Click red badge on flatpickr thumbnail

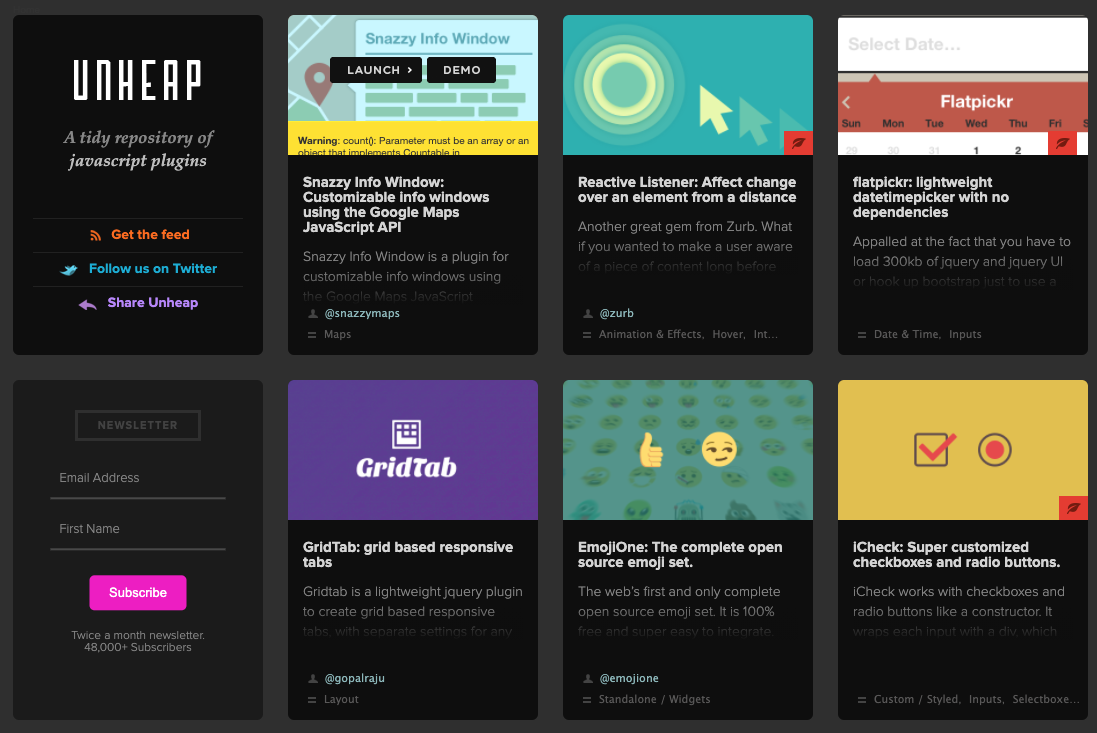pyautogui.click(x=1062, y=143)
